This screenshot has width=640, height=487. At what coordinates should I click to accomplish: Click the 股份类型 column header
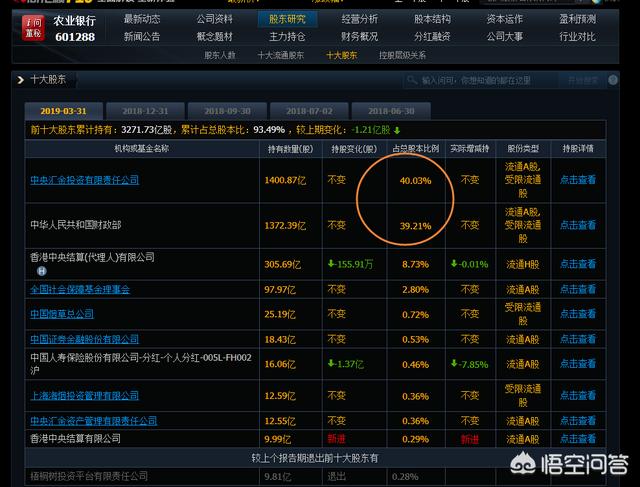point(523,149)
